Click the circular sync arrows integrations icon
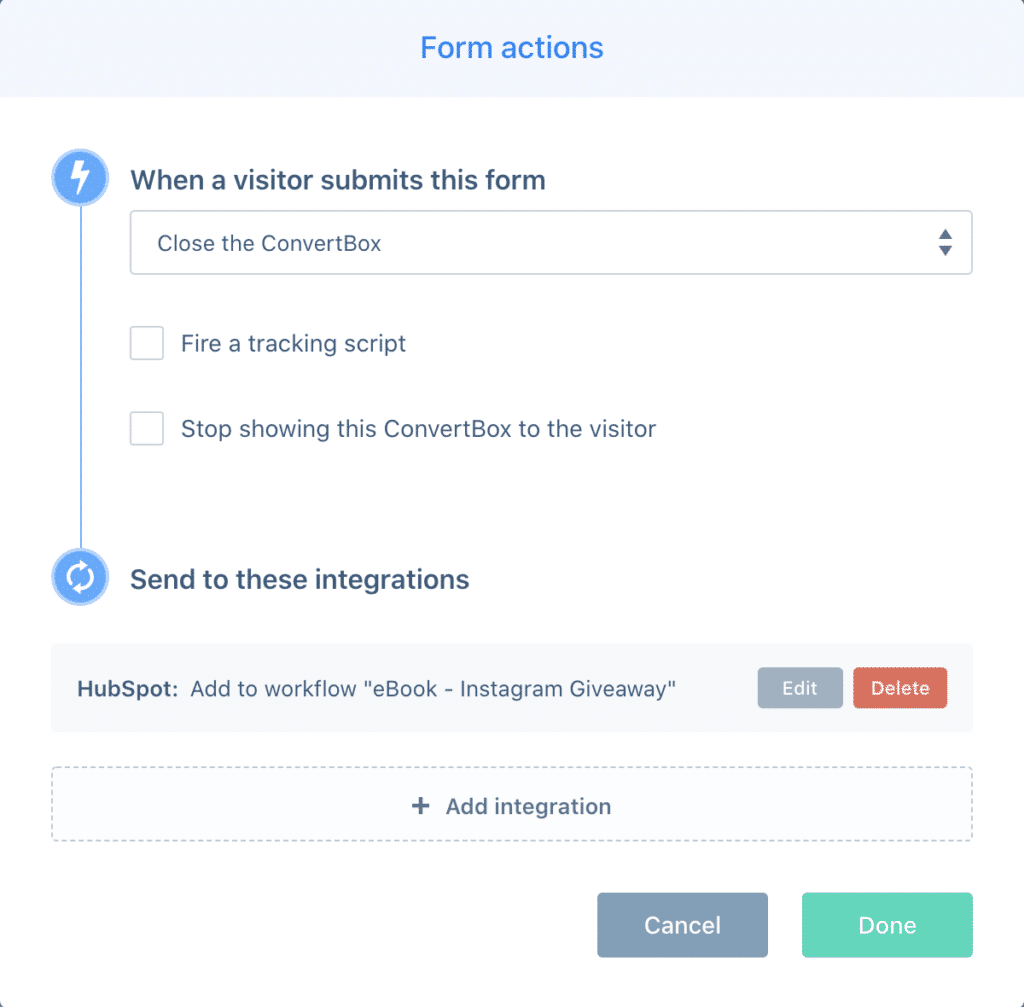Screen dimensions: 1024x1007 click(x=80, y=577)
